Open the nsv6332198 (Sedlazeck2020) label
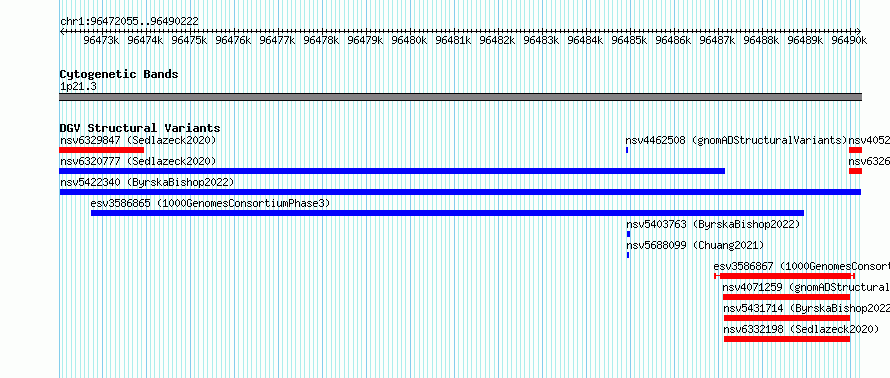This screenshot has width=890, height=378. (801, 329)
